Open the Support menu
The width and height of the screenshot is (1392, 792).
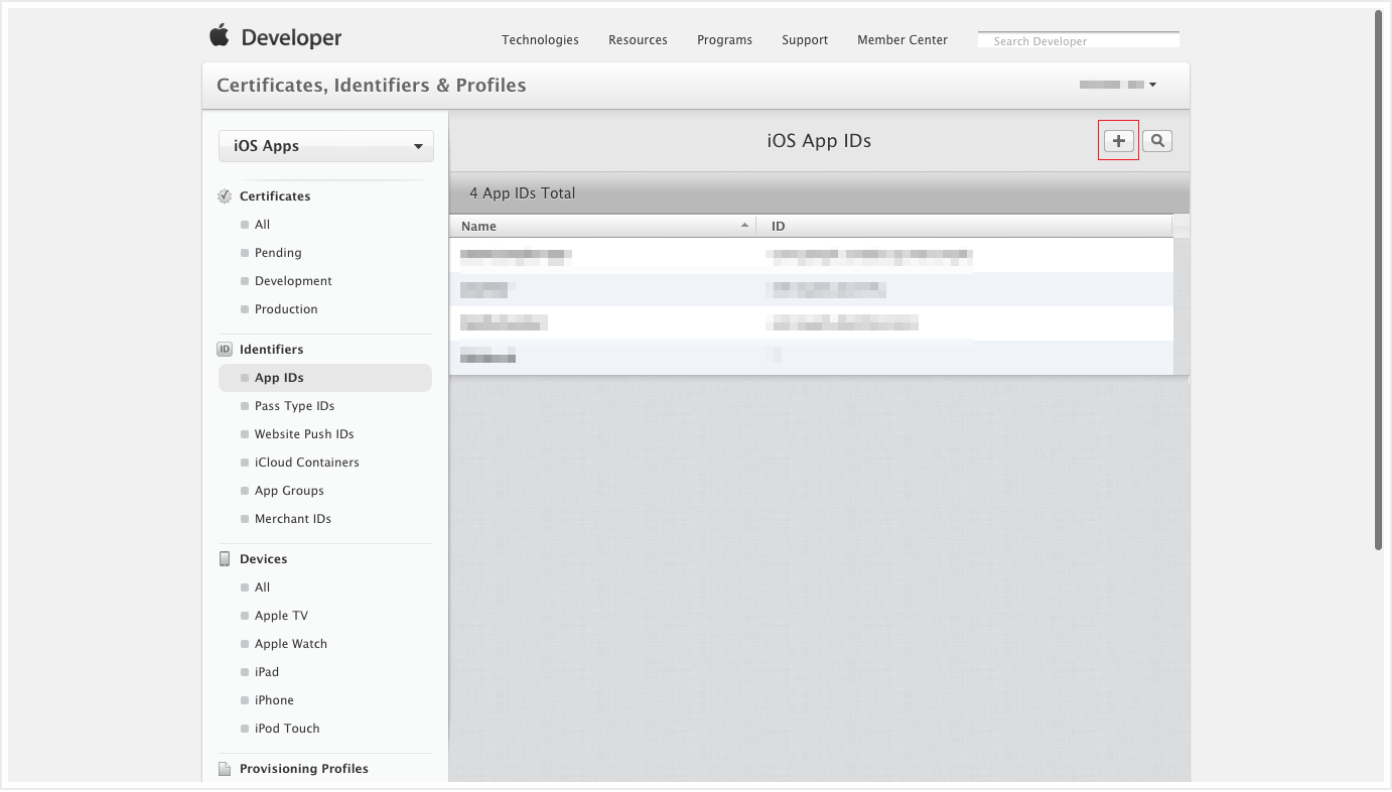point(805,40)
